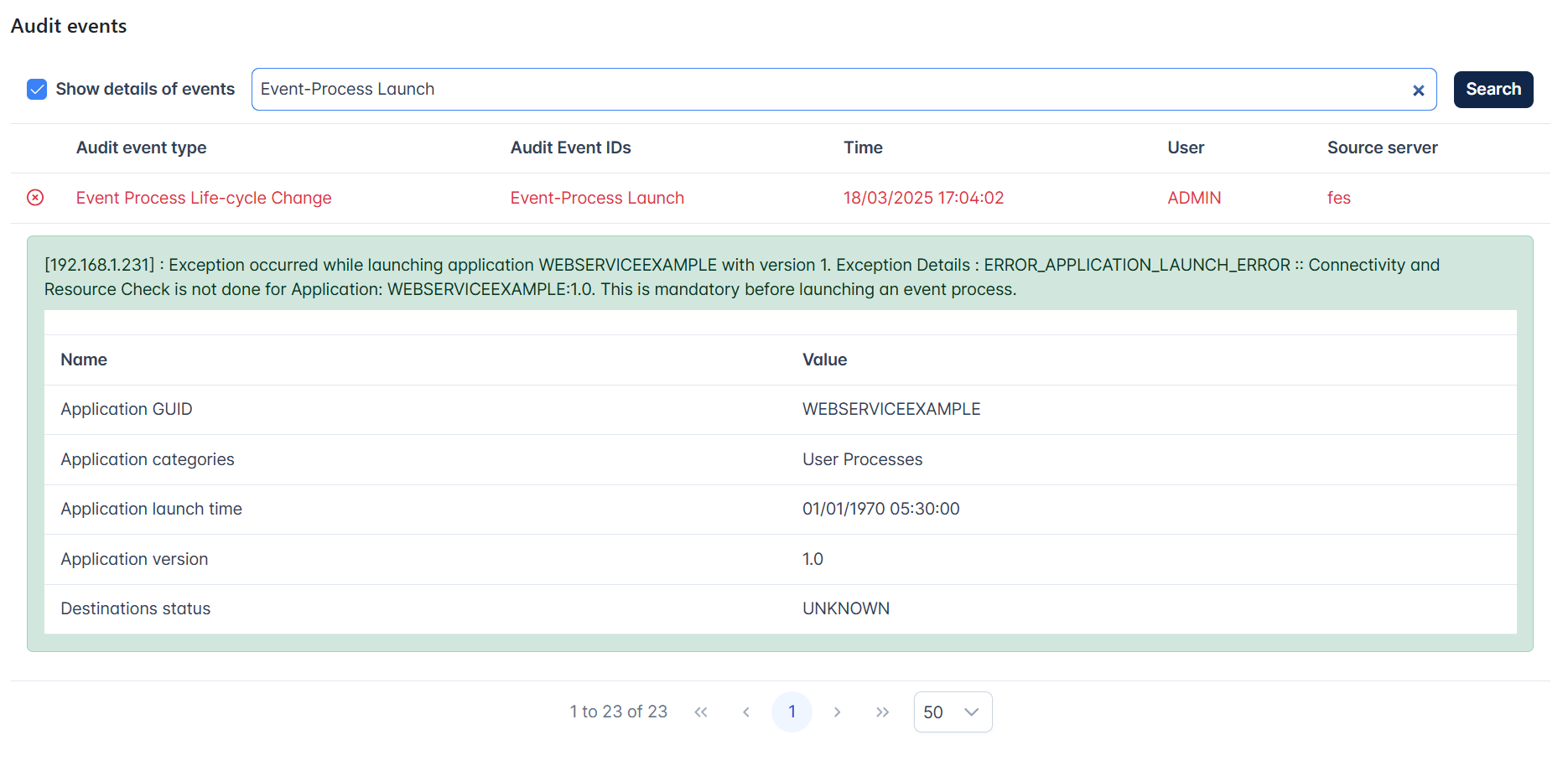Click the Name header in details table

[x=84, y=360]
